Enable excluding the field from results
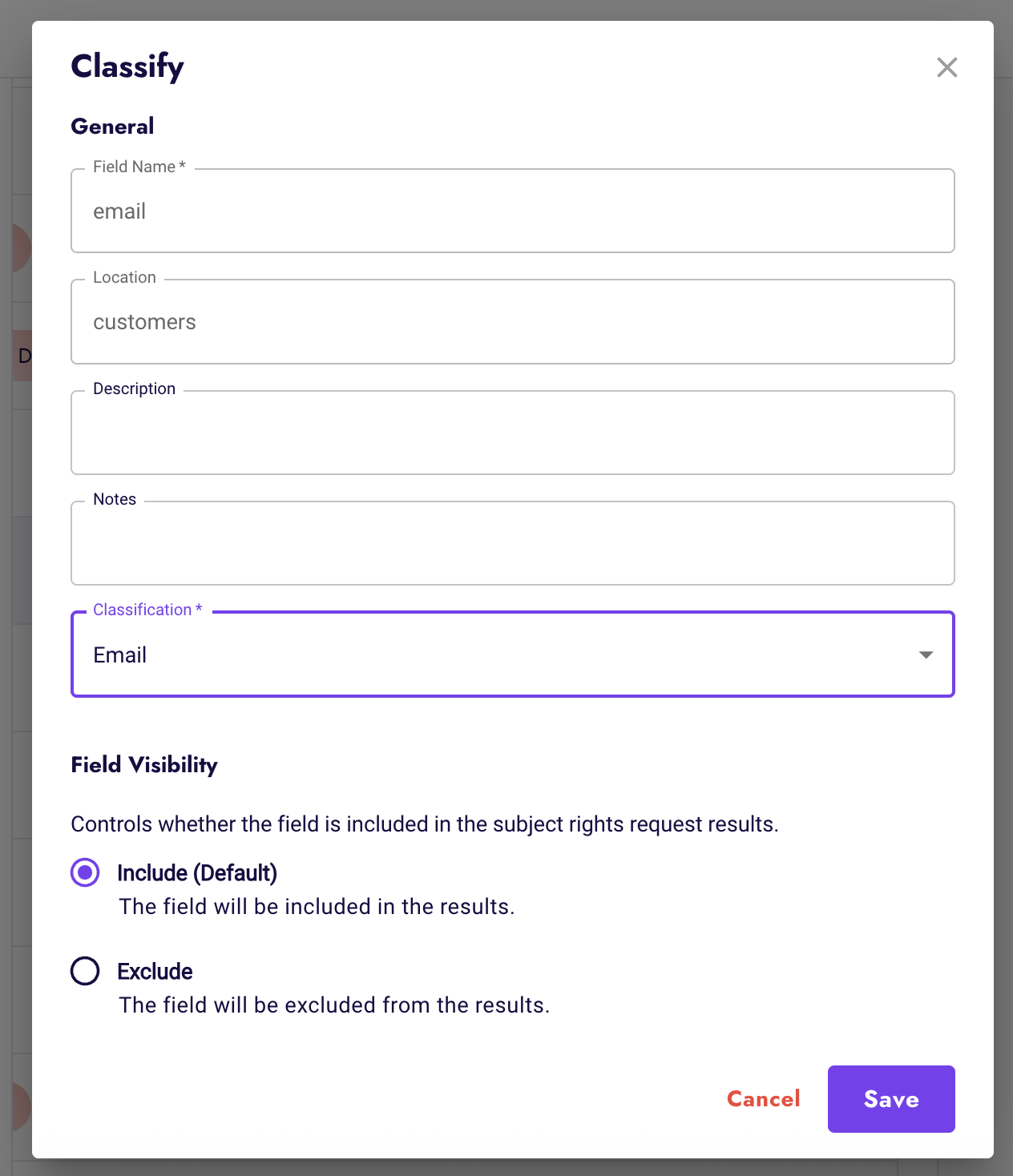This screenshot has width=1013, height=1176. pyautogui.click(x=84, y=971)
